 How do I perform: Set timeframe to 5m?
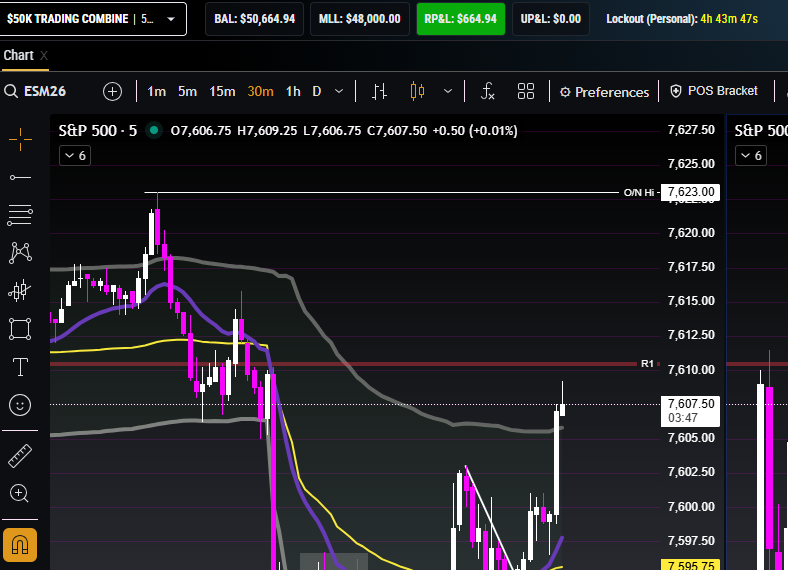point(187,91)
